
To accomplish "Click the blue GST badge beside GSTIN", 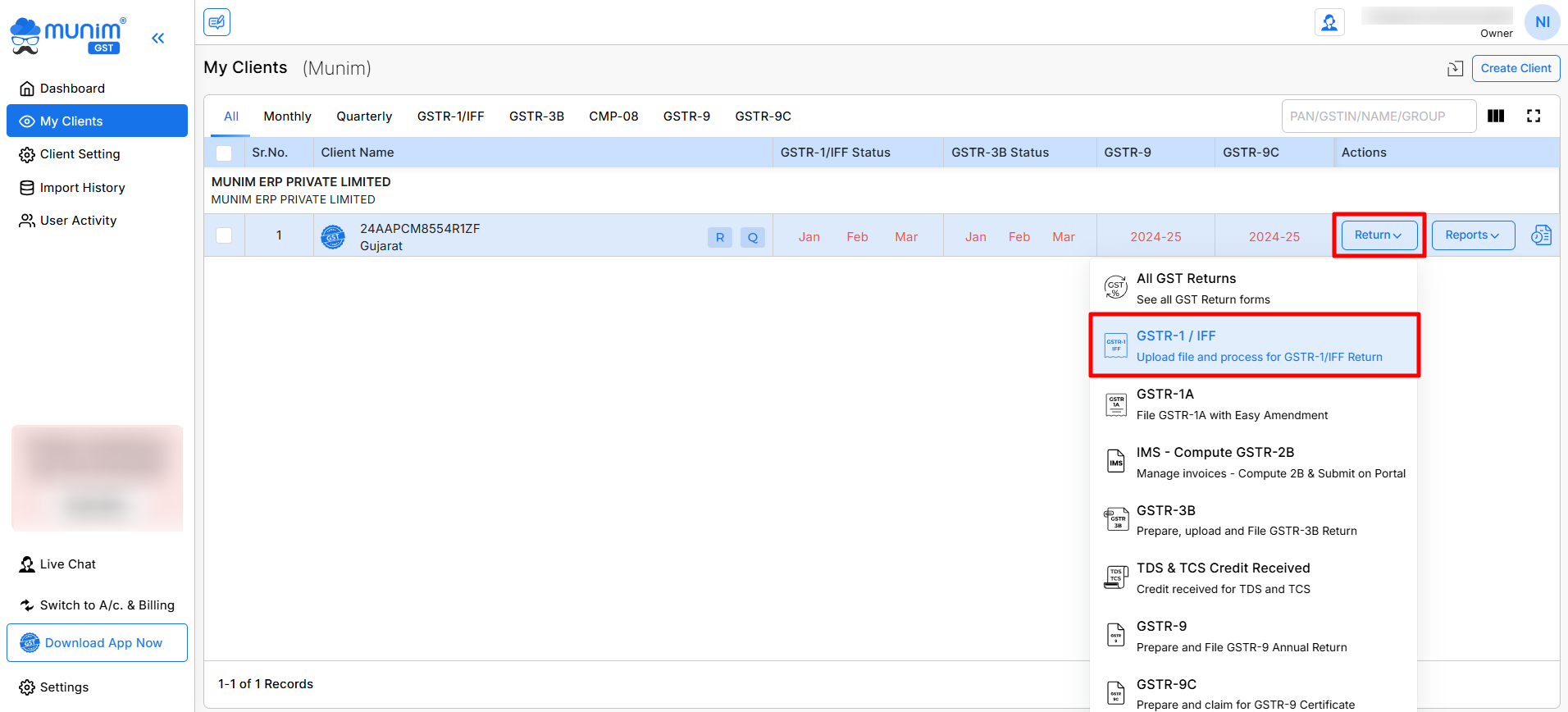I will pyautogui.click(x=333, y=237).
